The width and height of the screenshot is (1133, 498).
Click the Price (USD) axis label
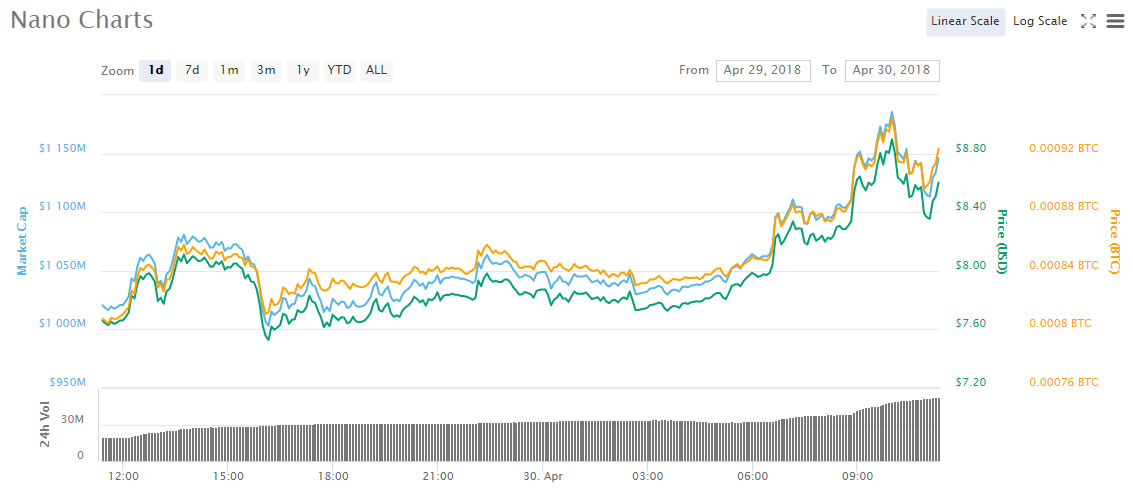point(1001,241)
